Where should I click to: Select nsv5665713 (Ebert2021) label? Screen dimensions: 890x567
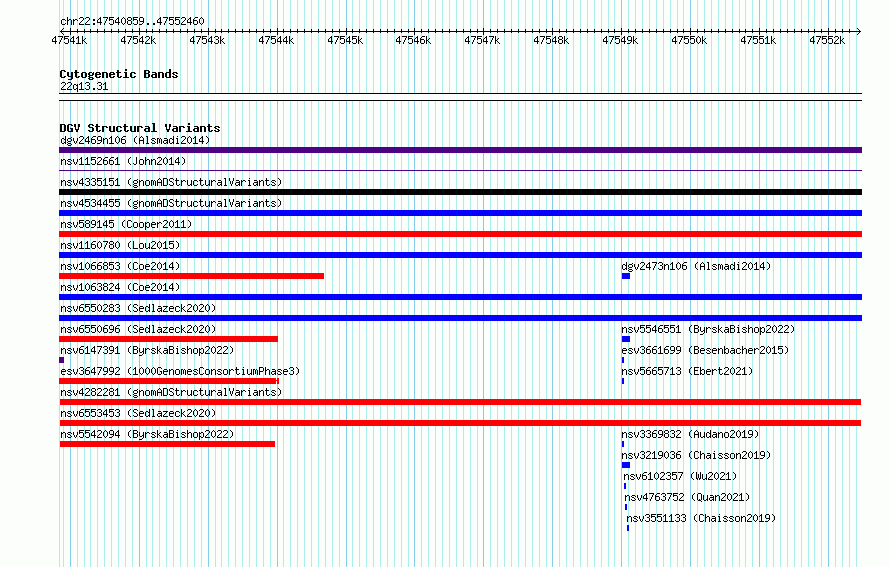click(687, 371)
